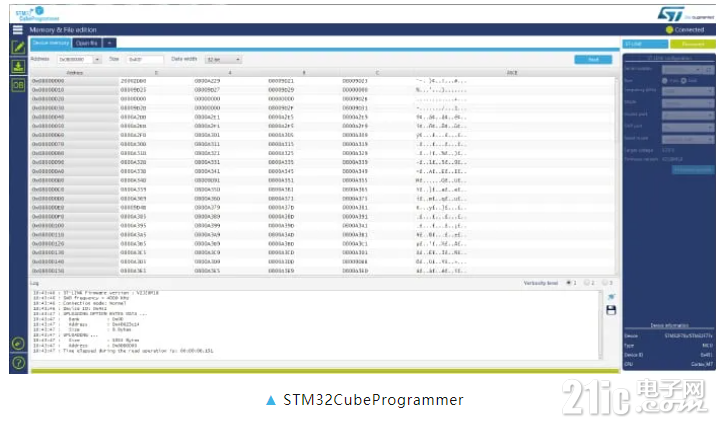The width and height of the screenshot is (716, 422).
Task: Click the Size input field
Action: click(144, 59)
